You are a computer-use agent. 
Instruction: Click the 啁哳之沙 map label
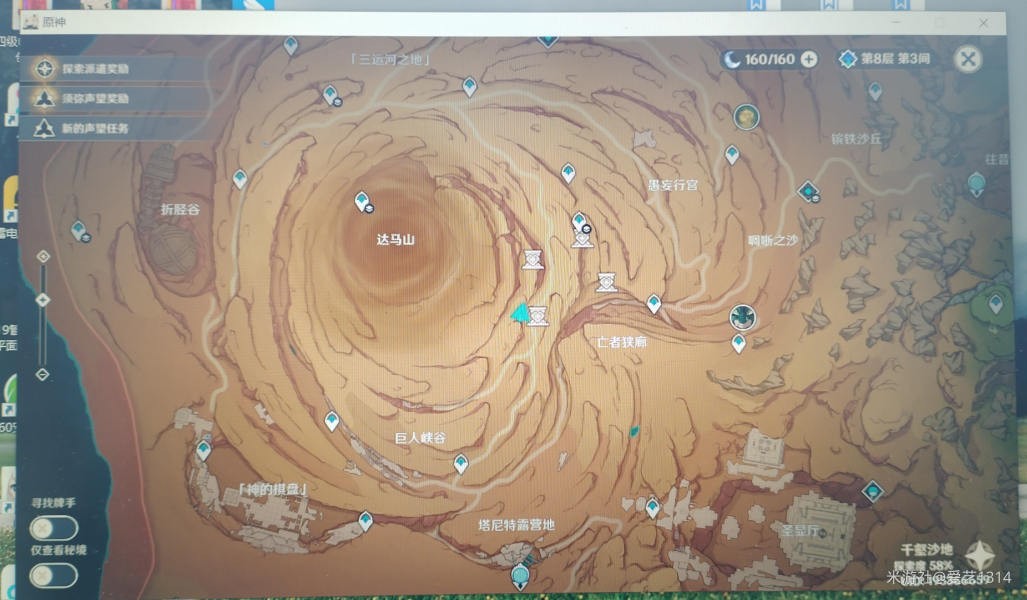(773, 240)
